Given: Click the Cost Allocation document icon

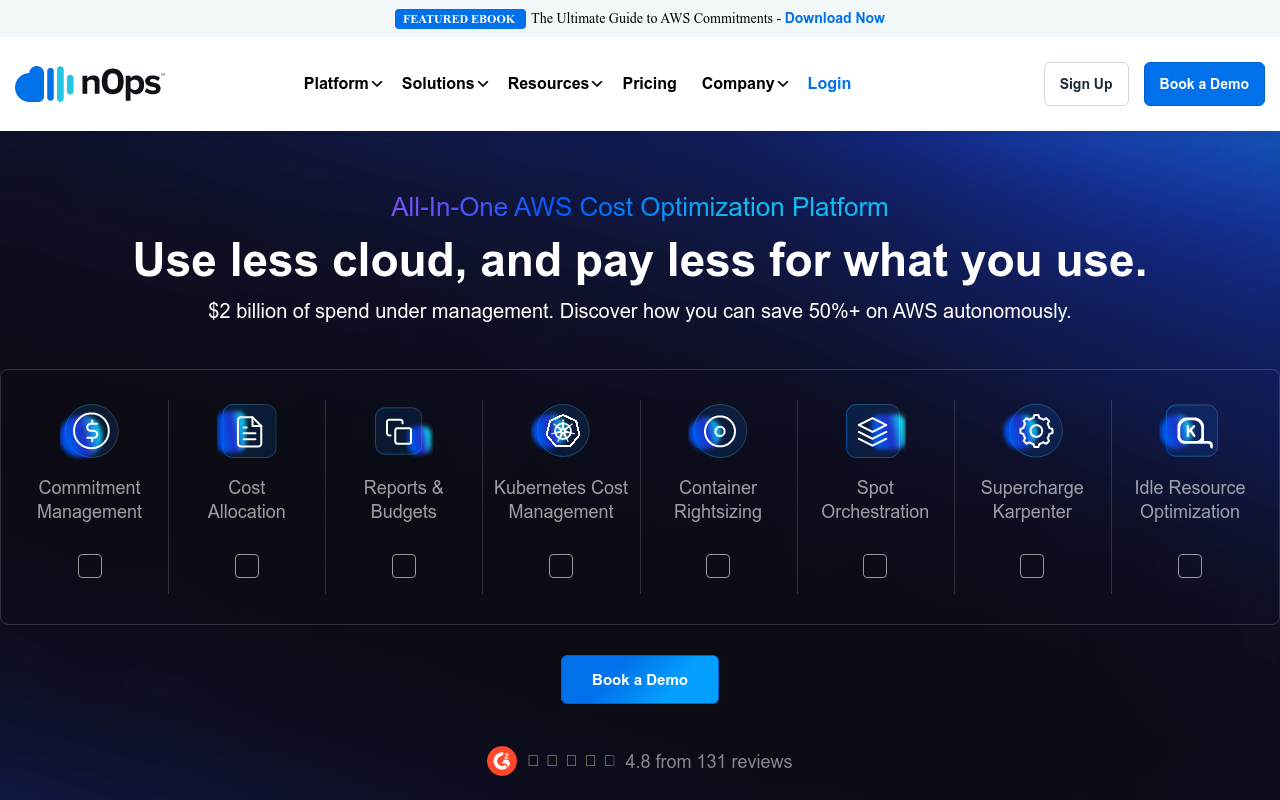Looking at the screenshot, I should (247, 431).
